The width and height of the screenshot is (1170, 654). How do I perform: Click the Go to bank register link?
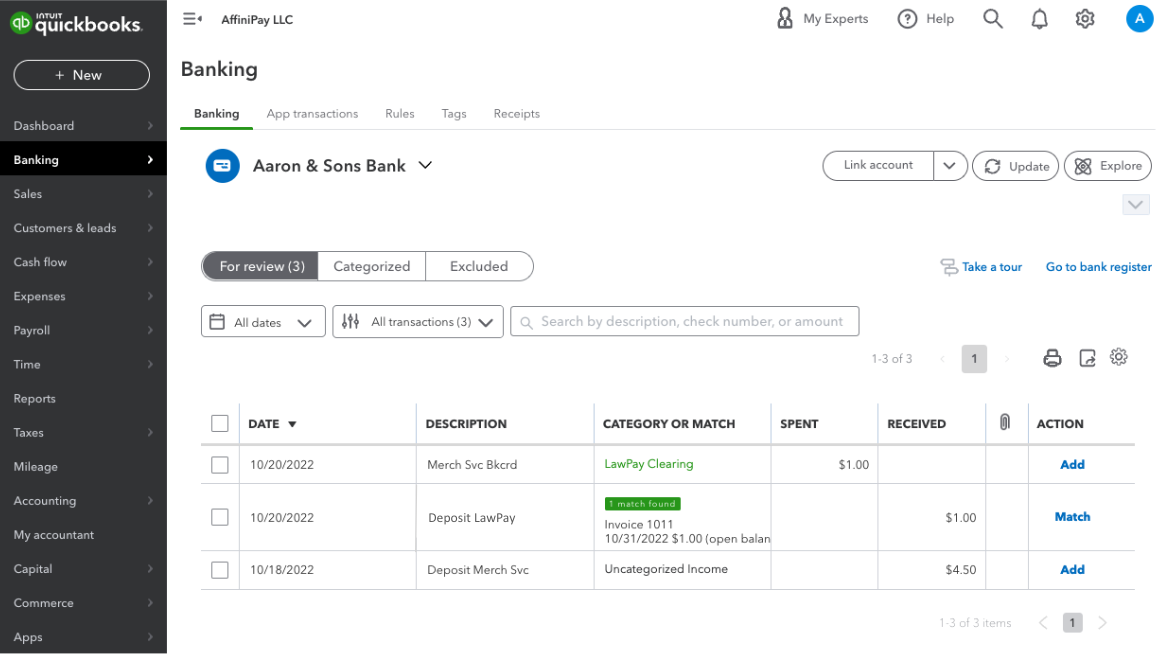pos(1098,267)
